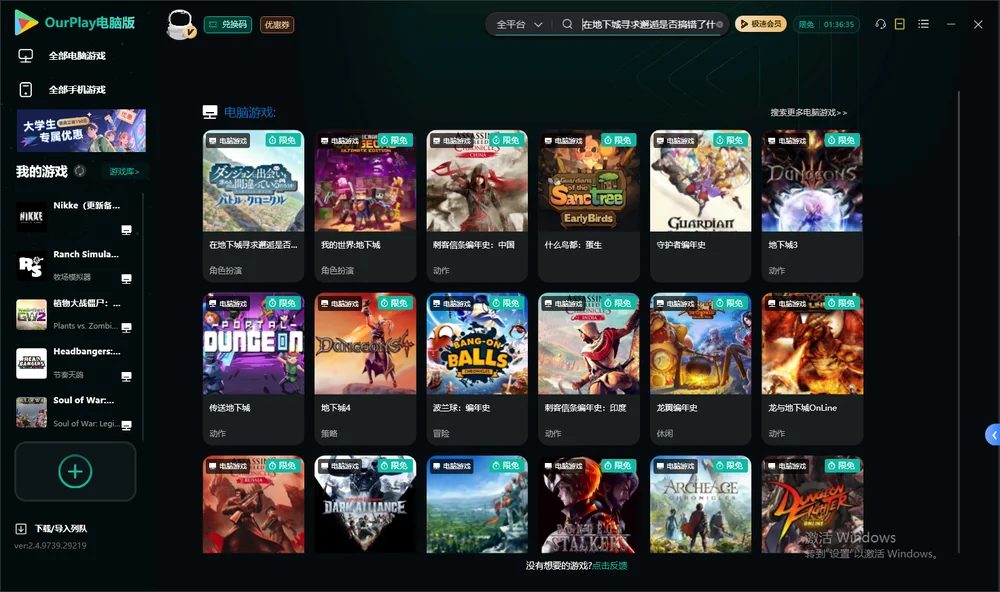Open 龙与地下城OnLine game card

812,369
